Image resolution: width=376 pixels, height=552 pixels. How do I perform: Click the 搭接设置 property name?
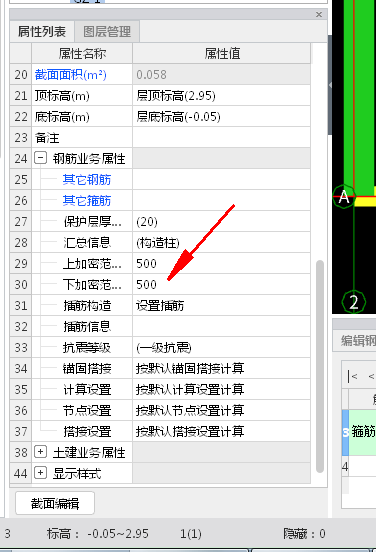(87, 431)
